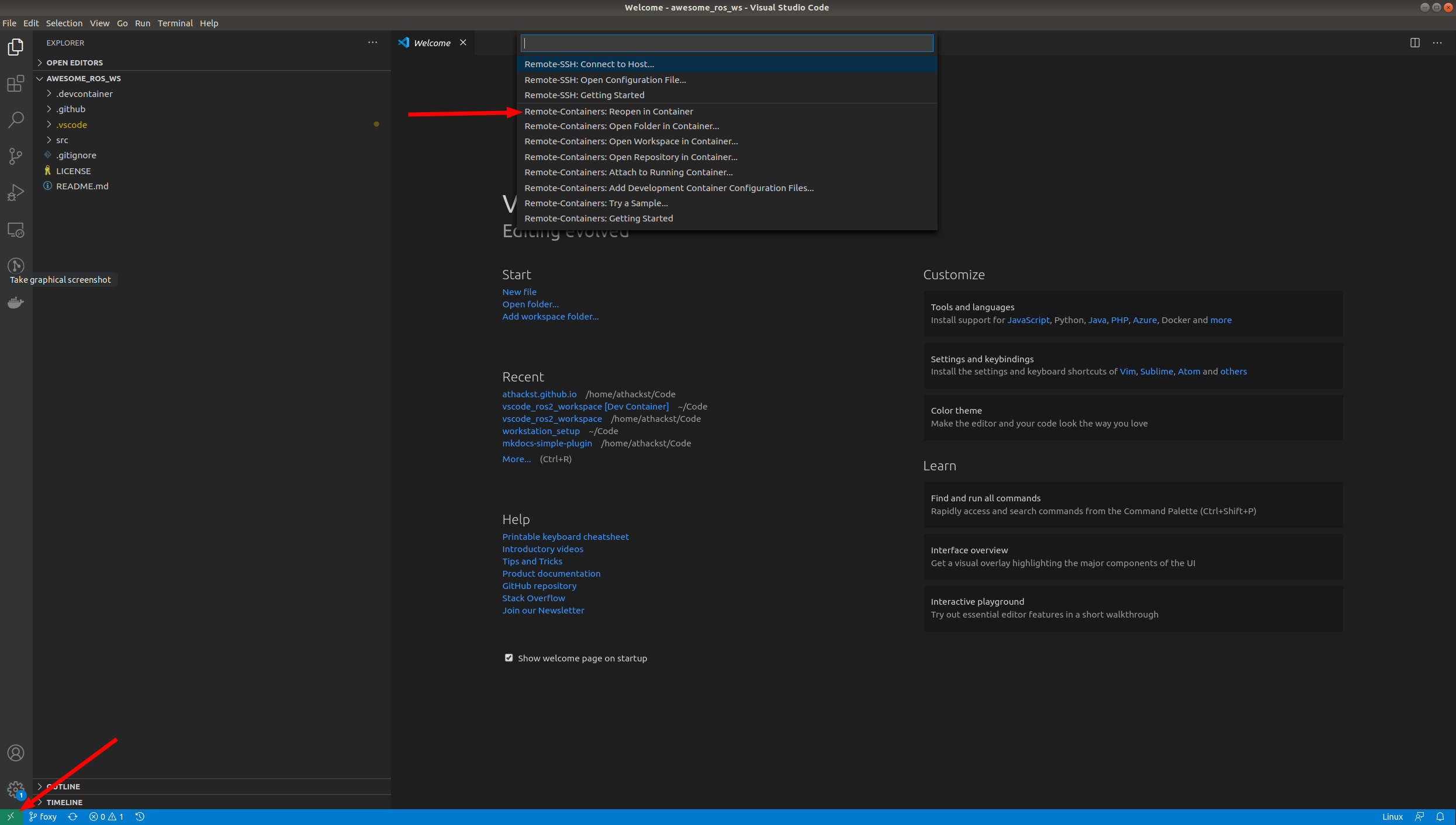The image size is (1456, 825).
Task: Click the New file link under Start
Action: pyautogui.click(x=519, y=292)
